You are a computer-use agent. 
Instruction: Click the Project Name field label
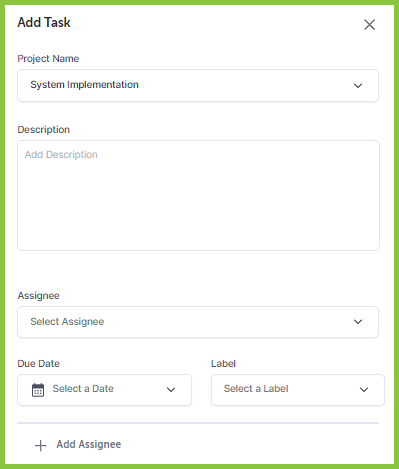pos(48,59)
